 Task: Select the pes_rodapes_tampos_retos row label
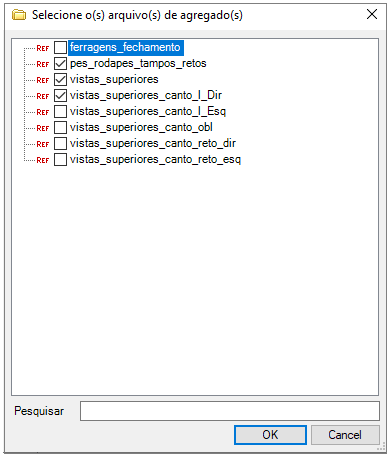[x=138, y=63]
